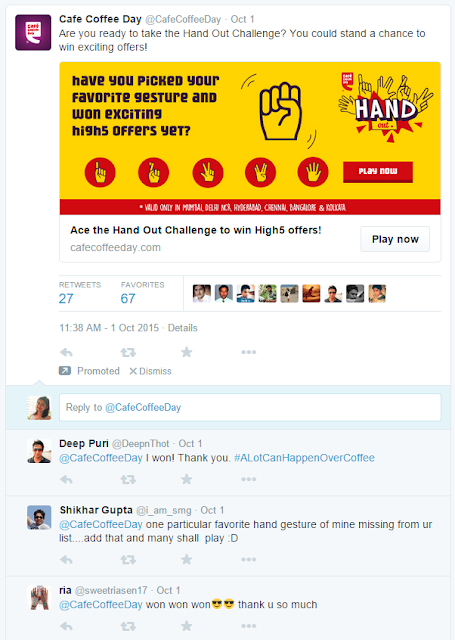Favorite ria's reply with the star icon
Screen dimensions: 455x640
point(186,626)
